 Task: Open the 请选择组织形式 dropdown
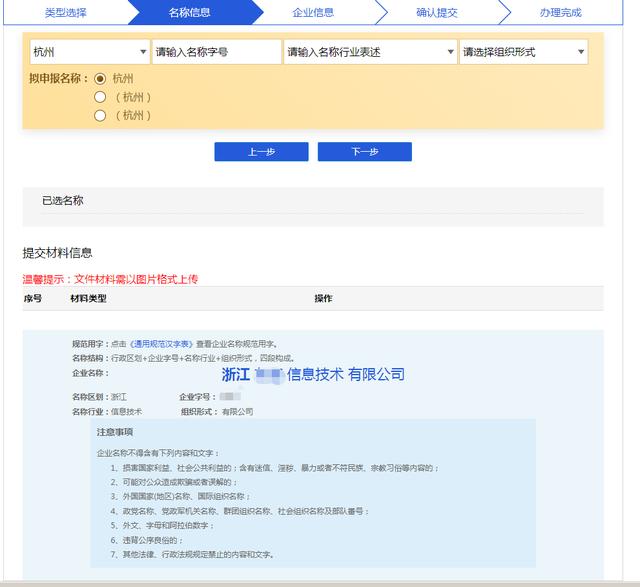524,52
